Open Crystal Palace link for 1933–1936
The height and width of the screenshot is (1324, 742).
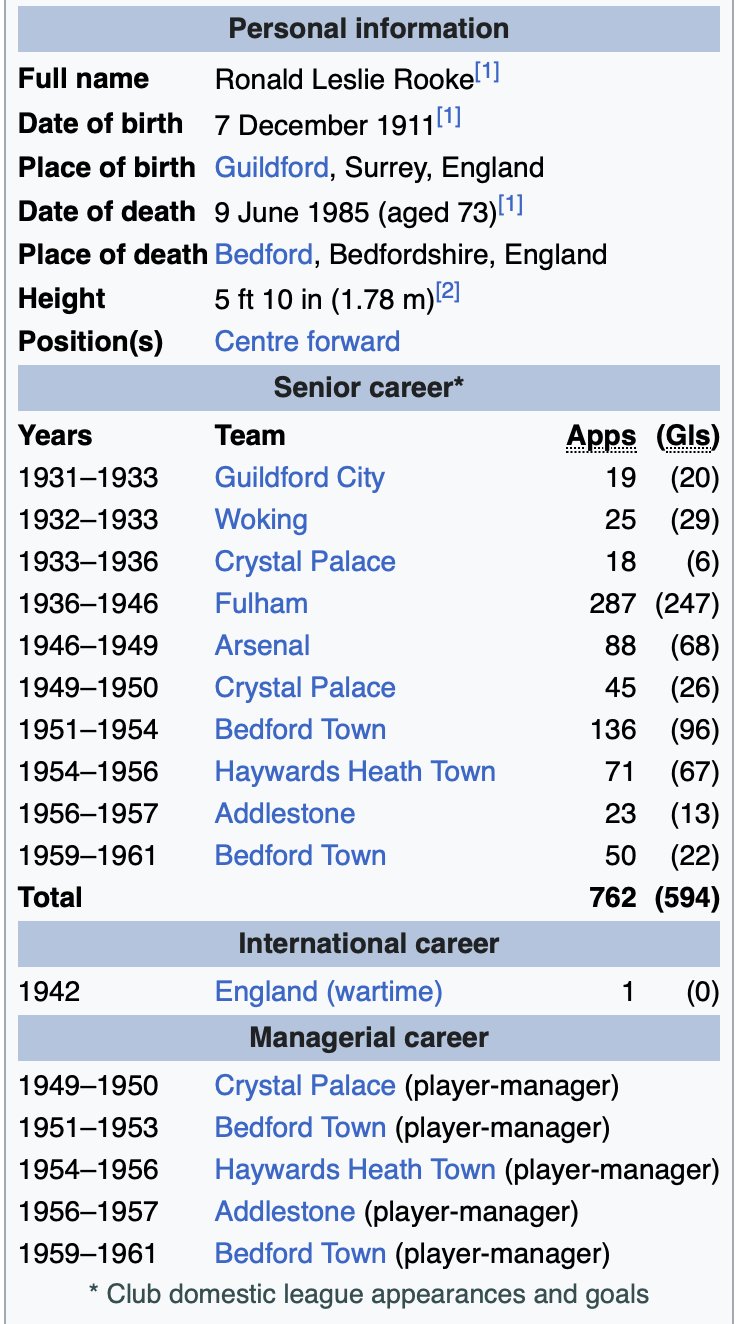tap(305, 562)
